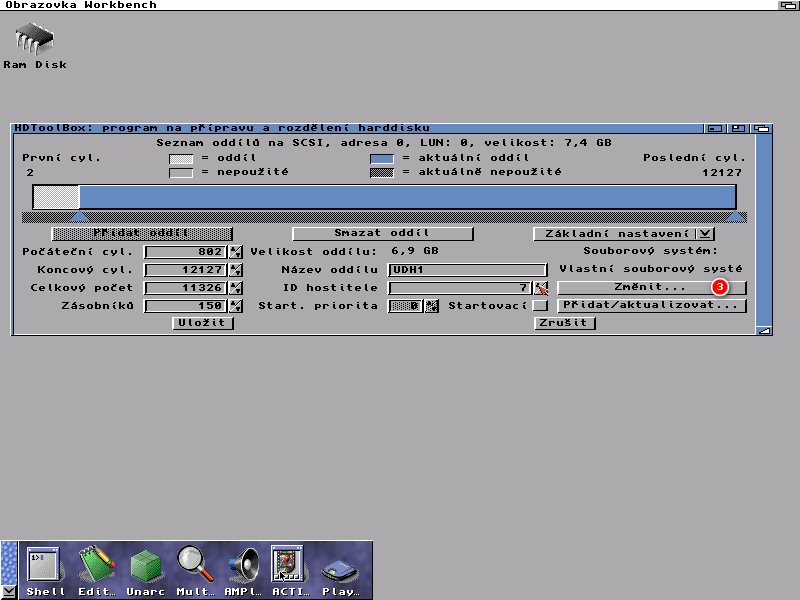The image size is (800, 600).
Task: Launch the Unarc green box icon
Action: [x=146, y=566]
